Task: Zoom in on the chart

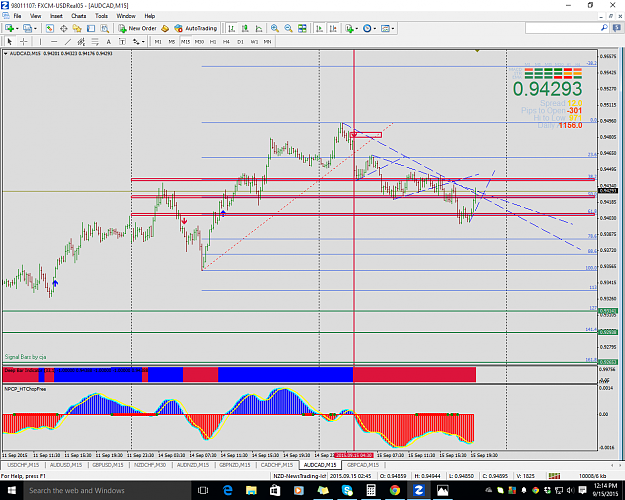Action: click(275, 28)
